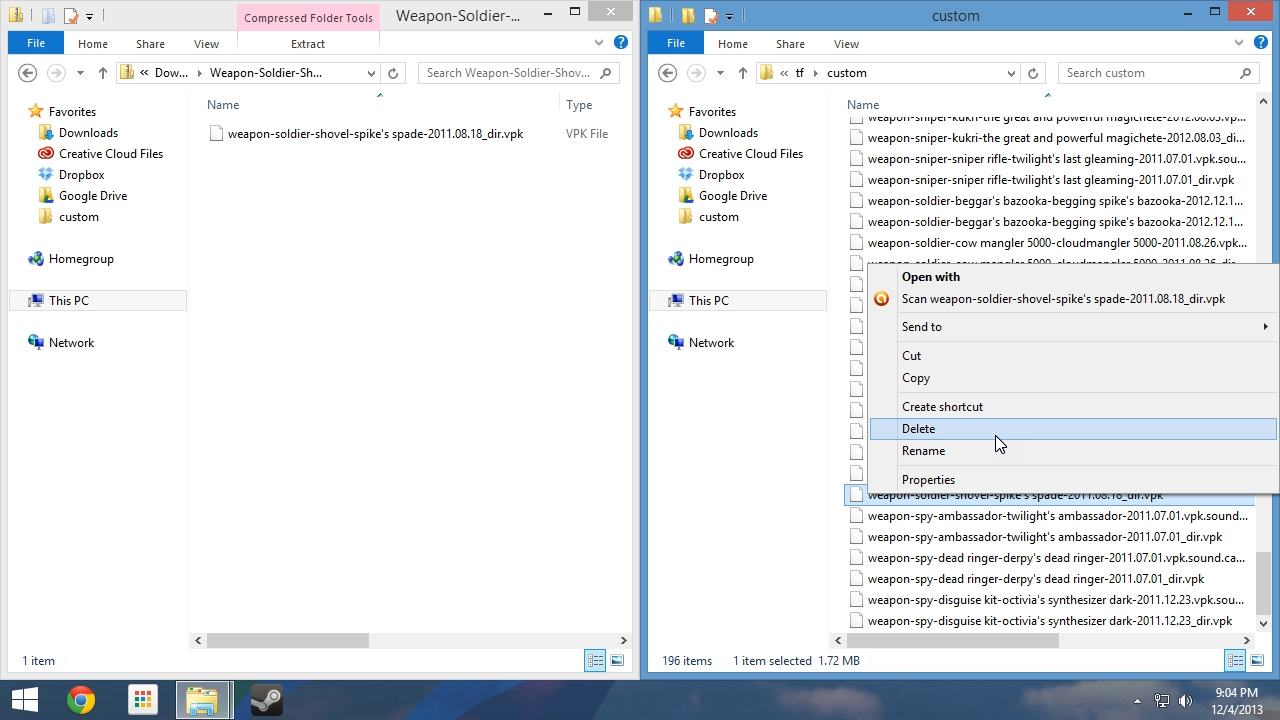Expand the ribbon in Weapon-Soldier window
The height and width of the screenshot is (720, 1280).
[600, 43]
